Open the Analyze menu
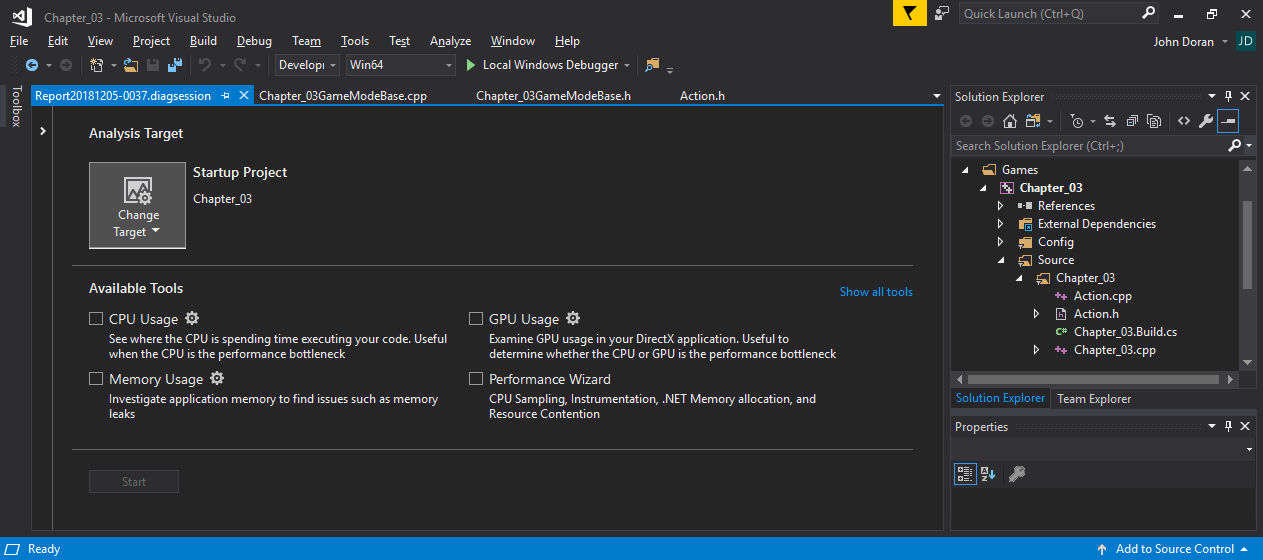1263x560 pixels. coord(450,41)
